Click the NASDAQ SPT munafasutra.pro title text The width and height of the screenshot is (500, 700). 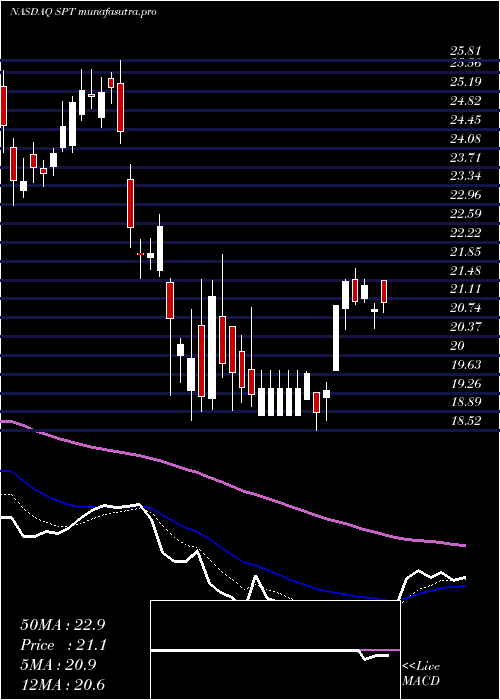pyautogui.click(x=83, y=12)
